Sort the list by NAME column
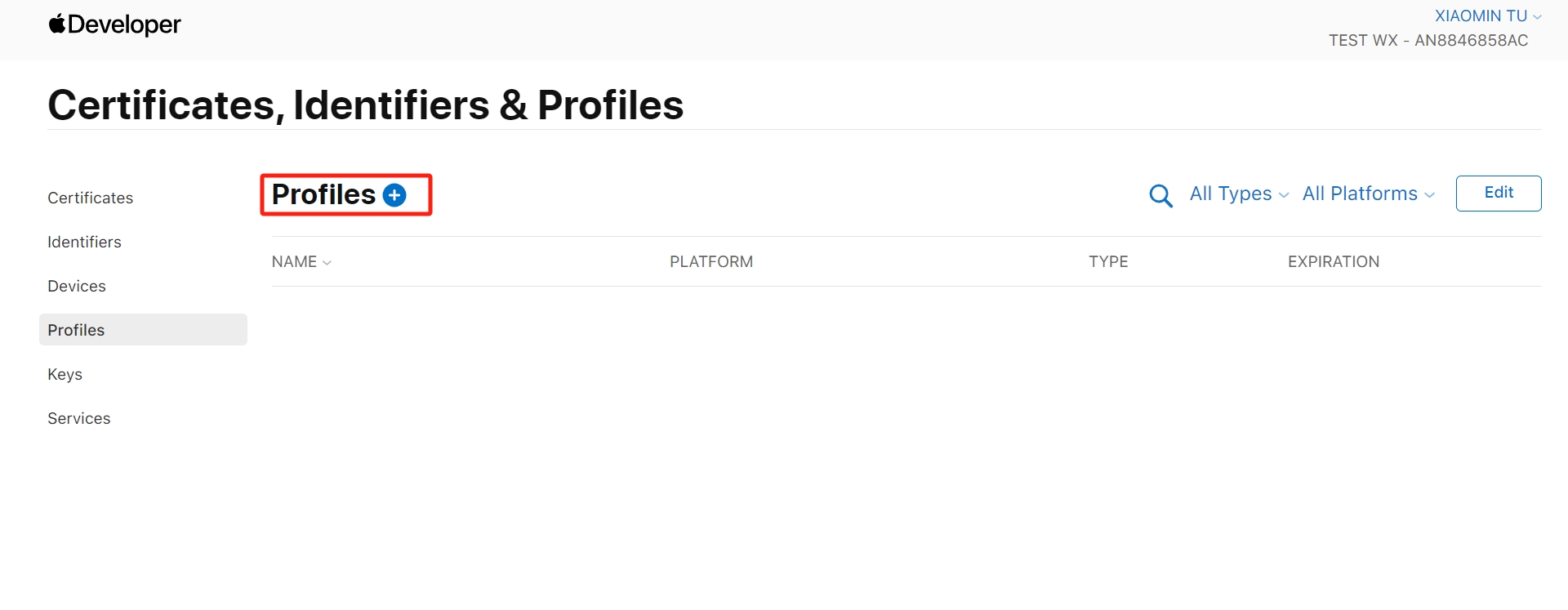1568x610 pixels. (295, 262)
